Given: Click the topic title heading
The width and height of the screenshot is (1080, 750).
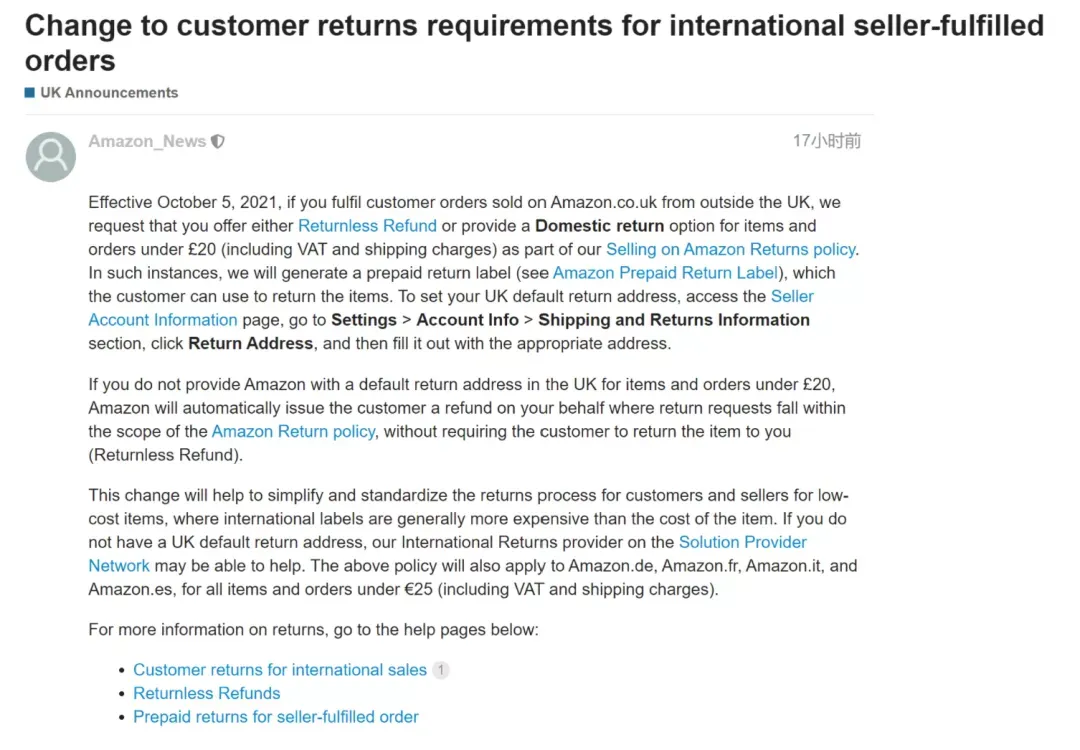Looking at the screenshot, I should pos(534,43).
